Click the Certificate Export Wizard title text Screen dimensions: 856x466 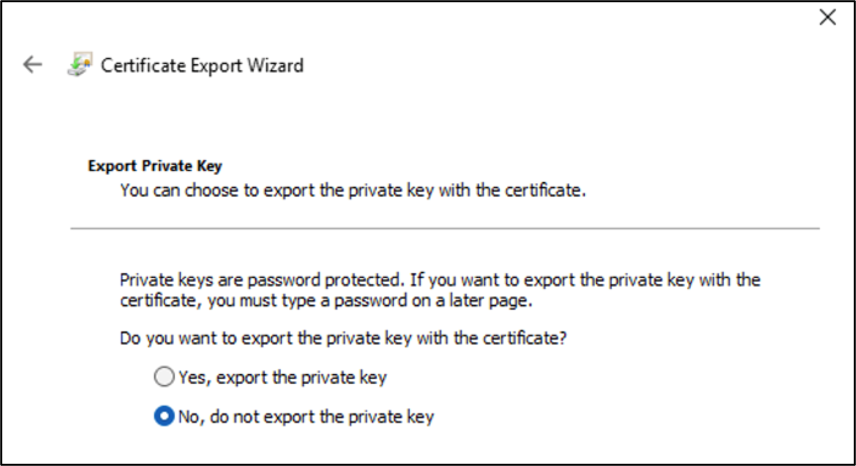tap(202, 65)
